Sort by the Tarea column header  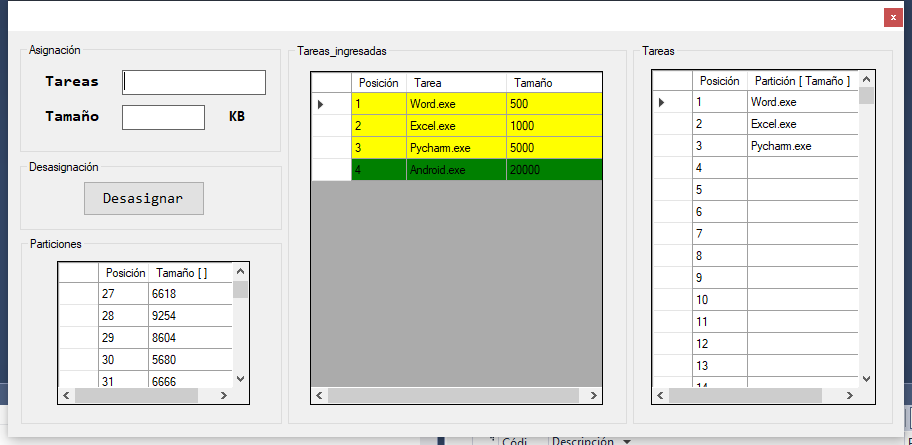point(456,83)
